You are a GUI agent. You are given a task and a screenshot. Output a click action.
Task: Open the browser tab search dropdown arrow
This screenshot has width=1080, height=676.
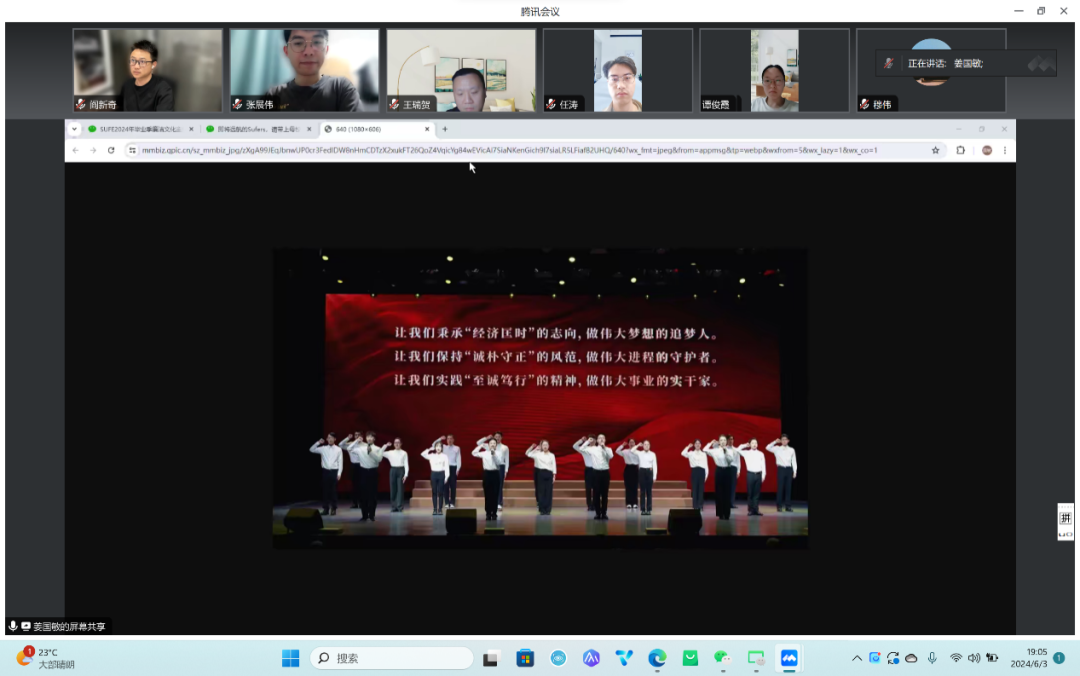tap(74, 129)
